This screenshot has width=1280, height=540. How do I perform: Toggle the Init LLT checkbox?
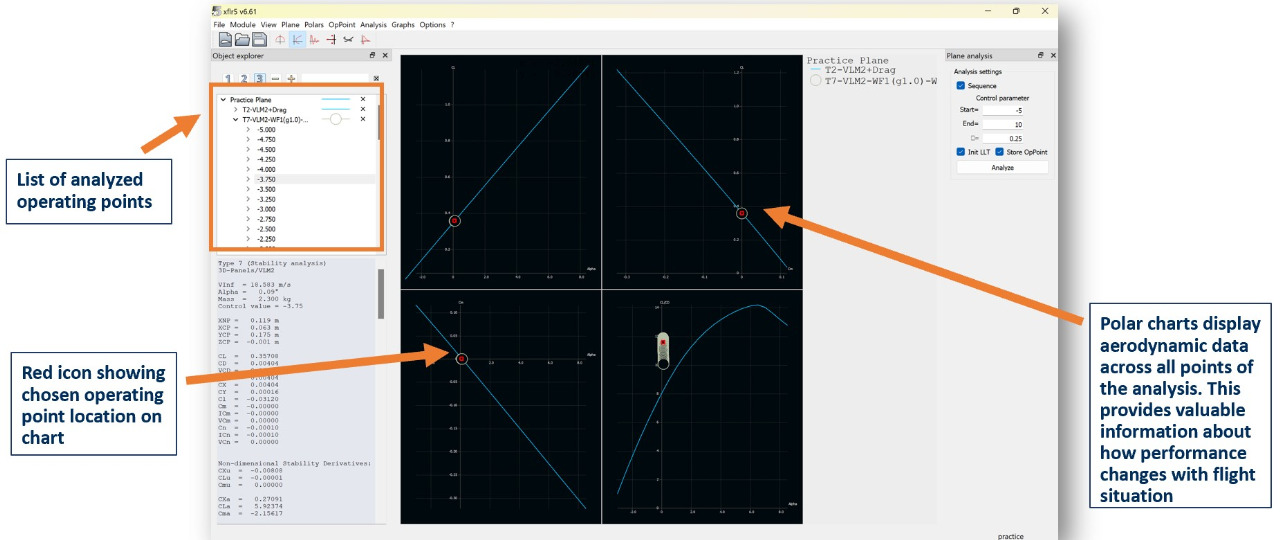(x=961, y=152)
